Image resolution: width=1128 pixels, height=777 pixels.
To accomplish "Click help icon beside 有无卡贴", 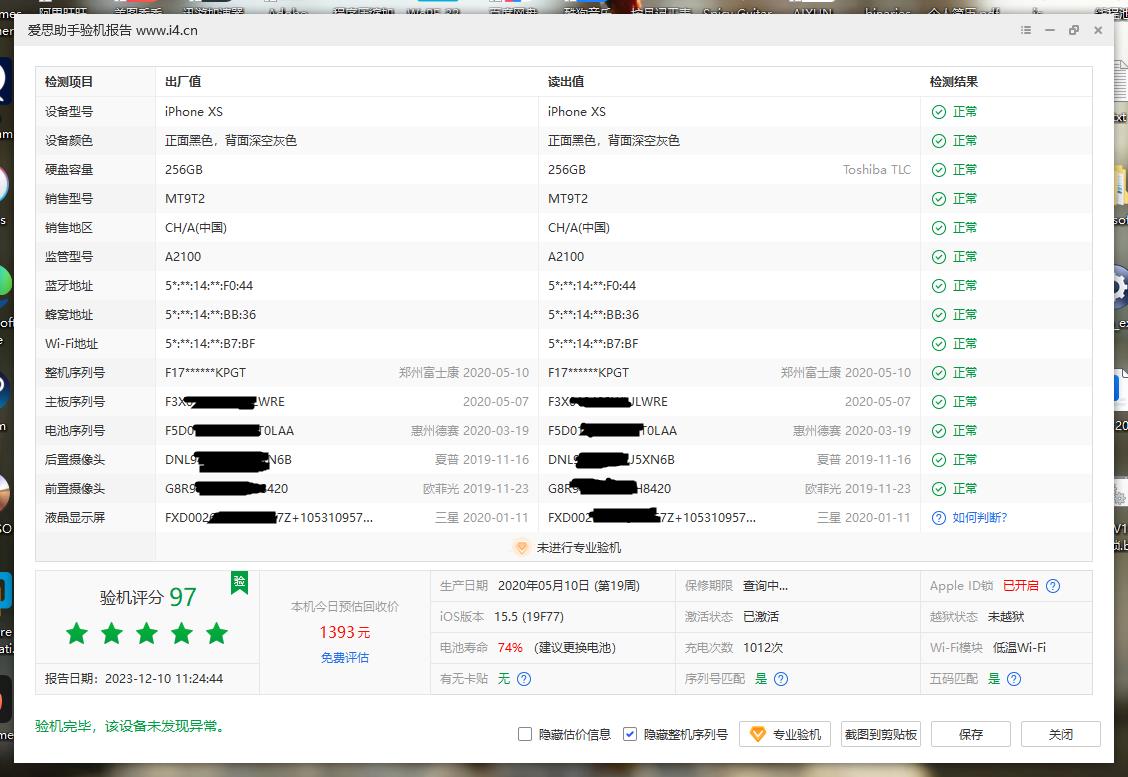I will (x=523, y=679).
